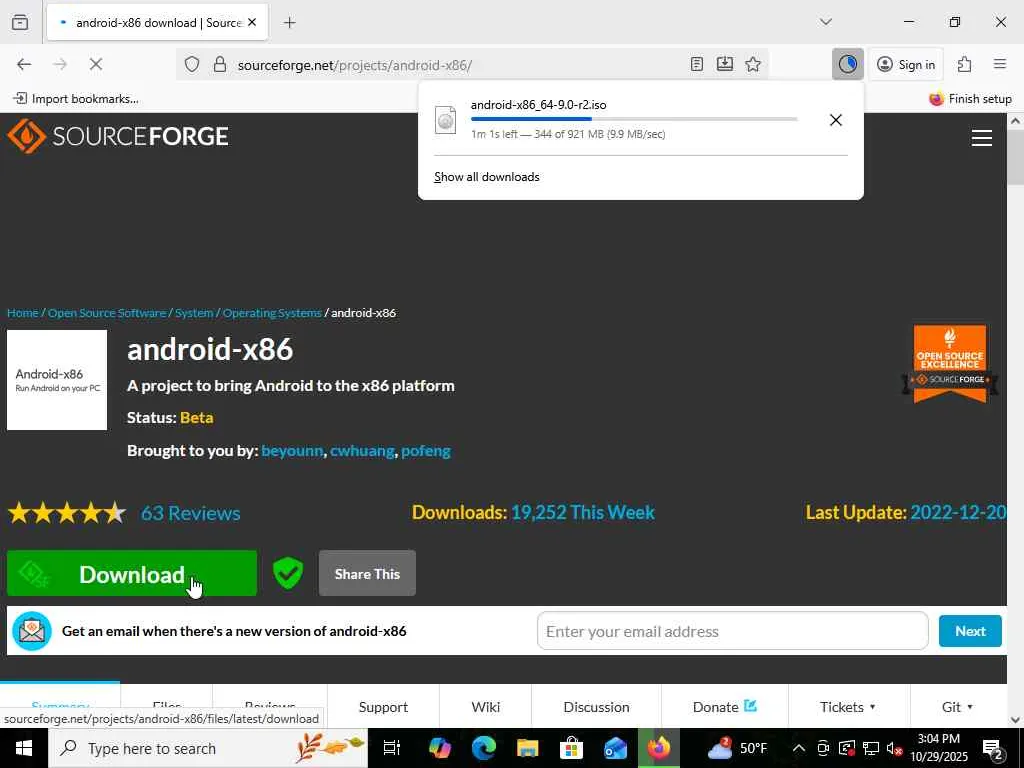This screenshot has height=768, width=1024.
Task: Click the SourceForge logo
Action: pyautogui.click(x=118, y=136)
